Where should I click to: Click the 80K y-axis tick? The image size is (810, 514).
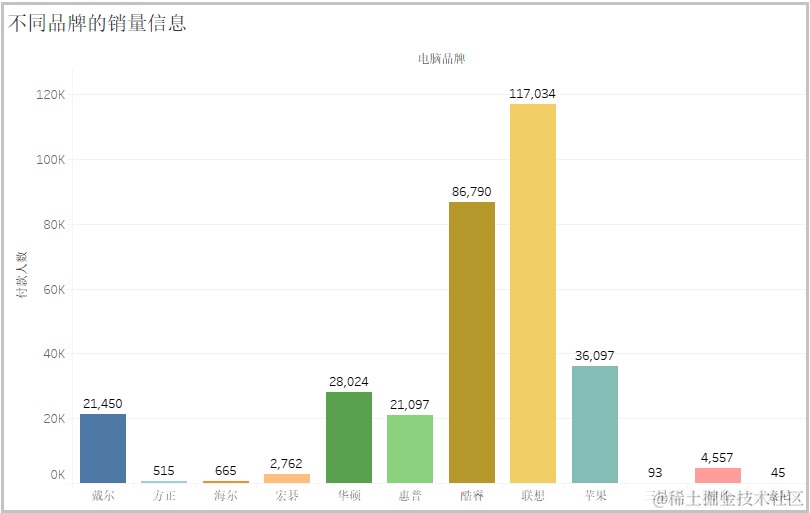54,225
